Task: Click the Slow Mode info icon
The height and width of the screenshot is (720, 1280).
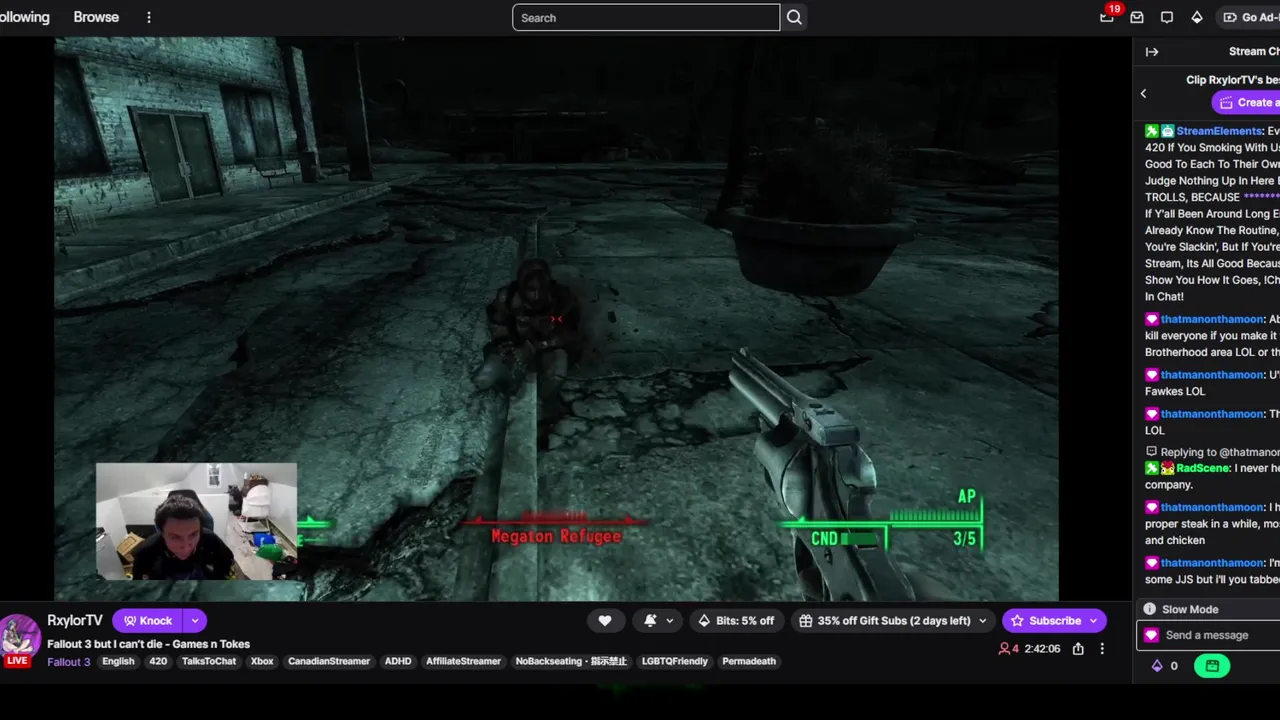Action: pyautogui.click(x=1150, y=609)
